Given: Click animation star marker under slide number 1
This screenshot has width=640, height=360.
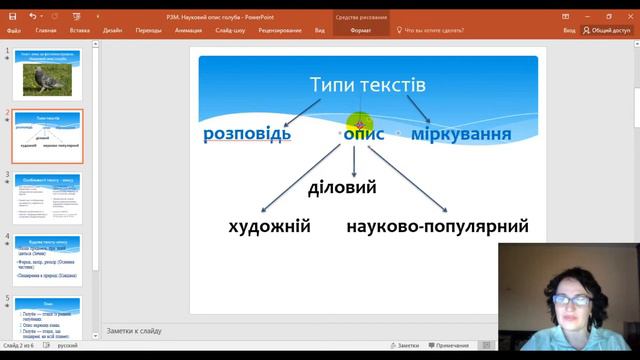Looking at the screenshot, I should (7, 58).
